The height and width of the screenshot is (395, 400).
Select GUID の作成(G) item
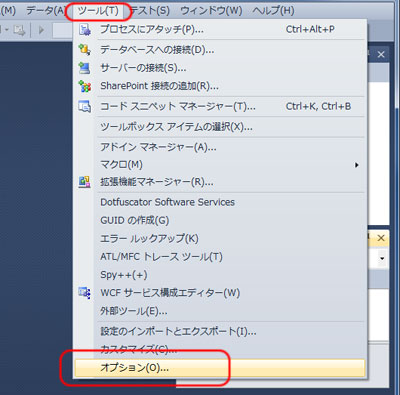pos(135,220)
